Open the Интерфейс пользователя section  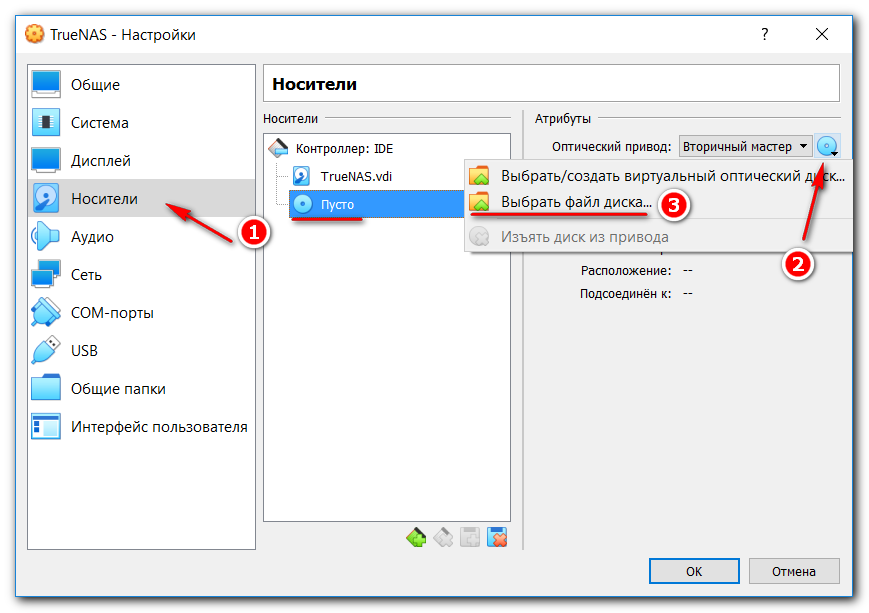point(141,427)
